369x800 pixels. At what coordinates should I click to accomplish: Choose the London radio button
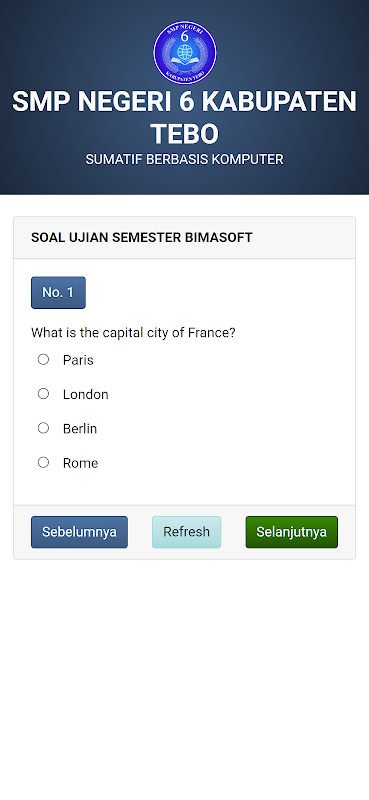tap(43, 394)
